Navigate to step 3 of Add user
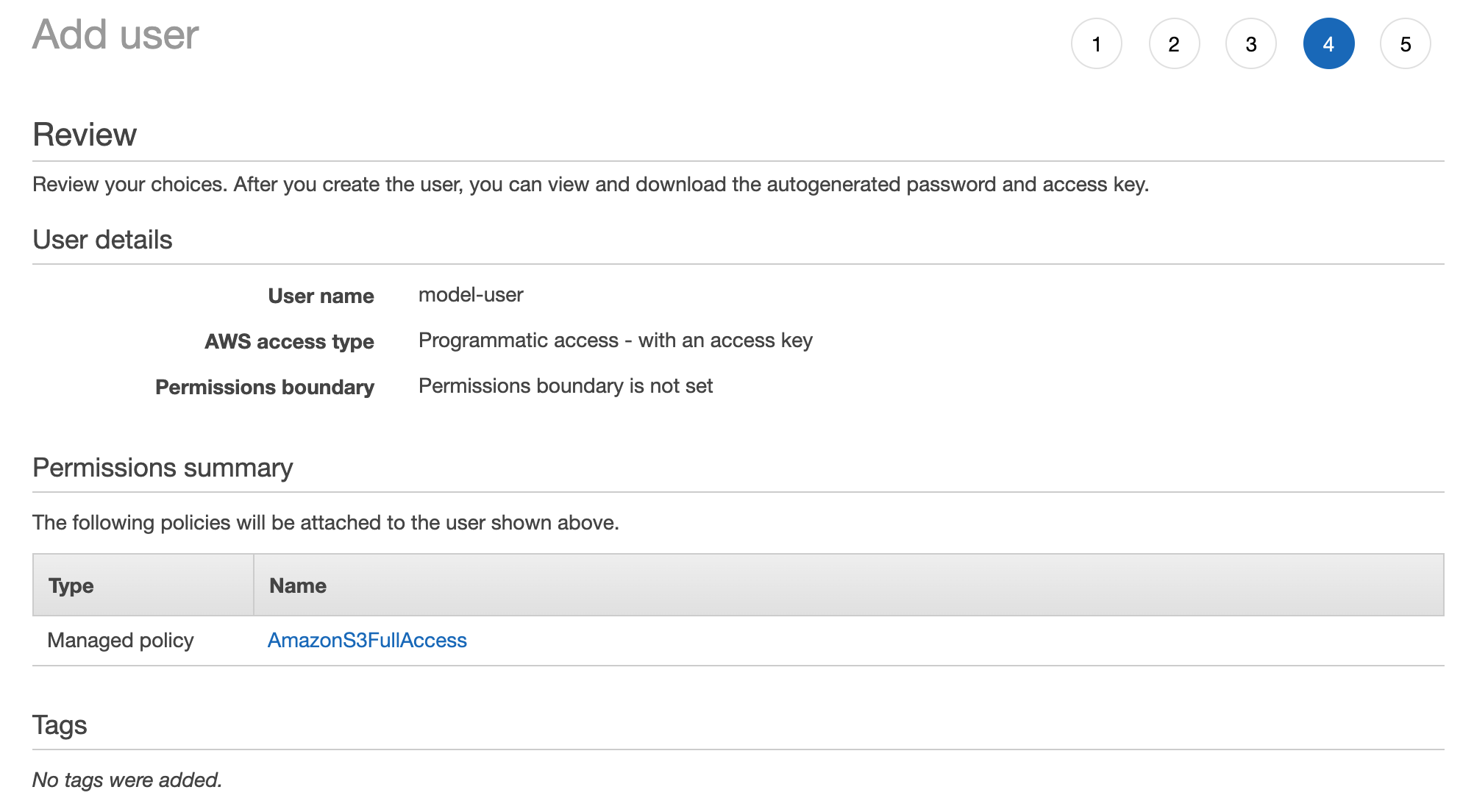This screenshot has height=812, width=1474. tap(1250, 43)
